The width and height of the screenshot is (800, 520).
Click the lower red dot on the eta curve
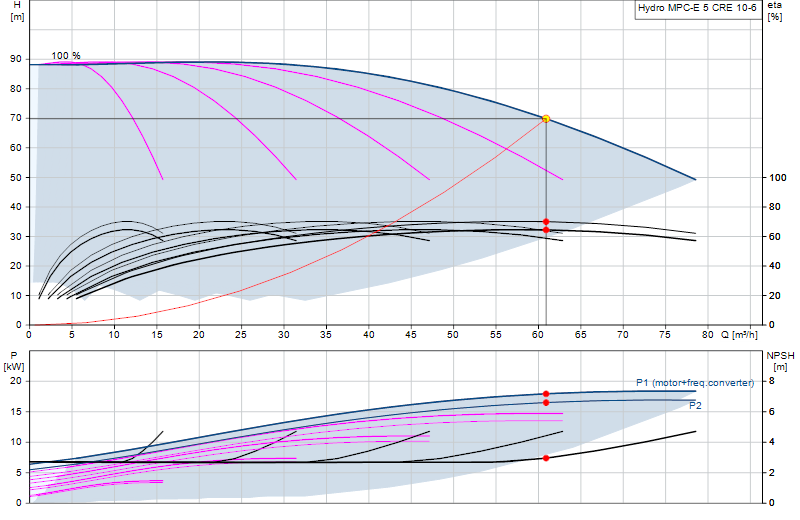(x=546, y=230)
